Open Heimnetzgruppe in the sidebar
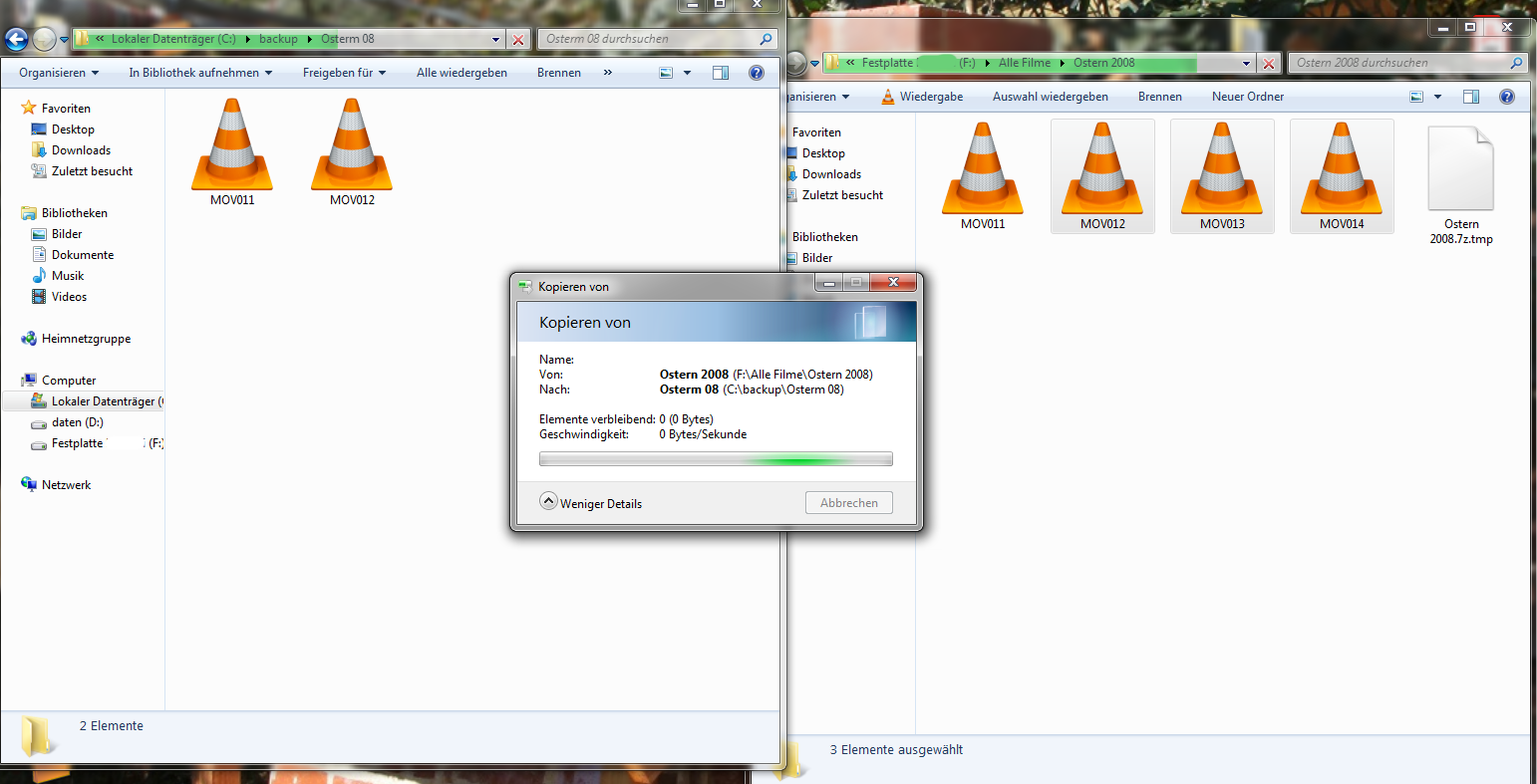Image resolution: width=1537 pixels, height=784 pixels. pos(87,339)
